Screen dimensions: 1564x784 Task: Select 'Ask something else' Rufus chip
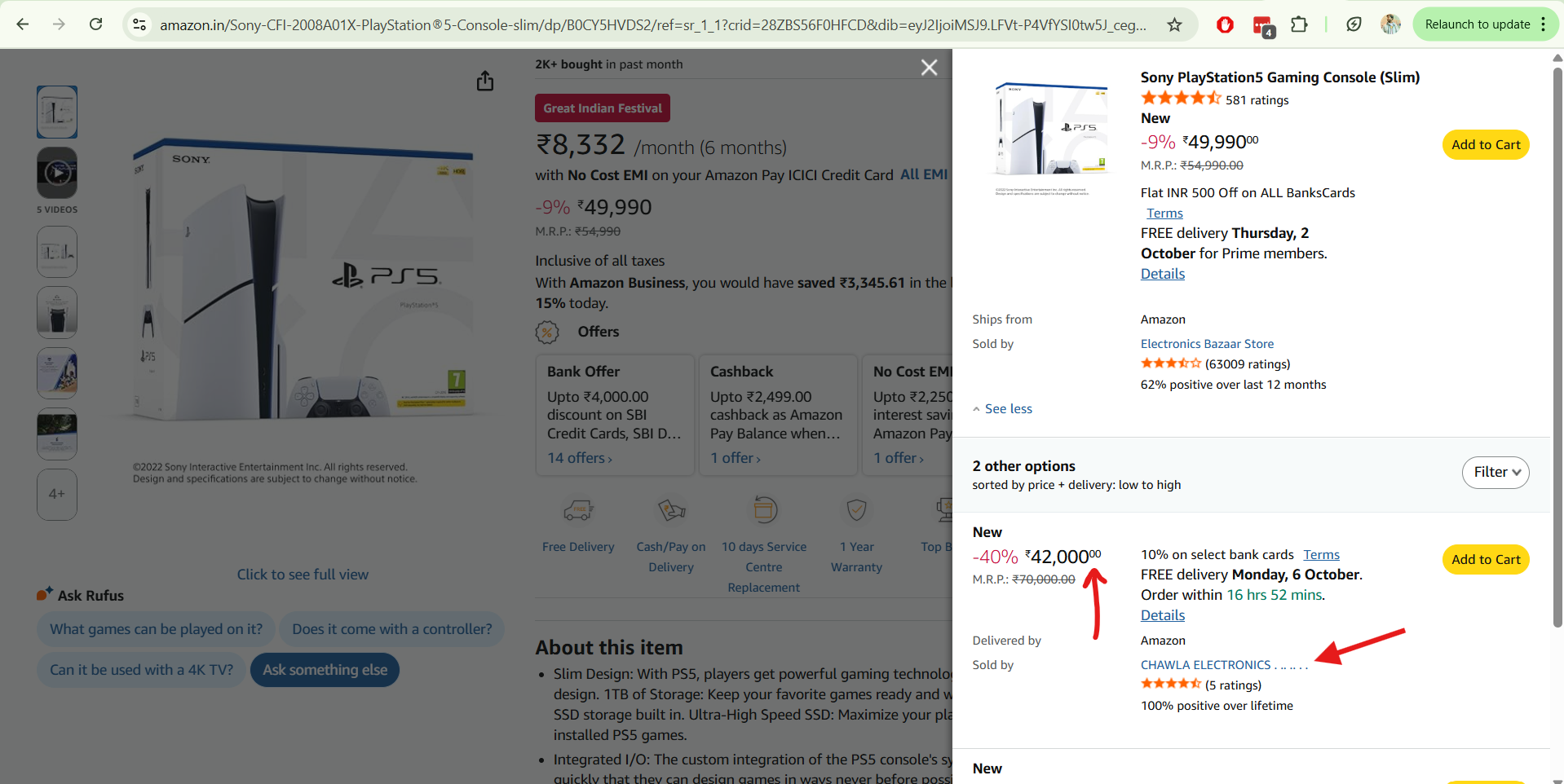click(325, 670)
